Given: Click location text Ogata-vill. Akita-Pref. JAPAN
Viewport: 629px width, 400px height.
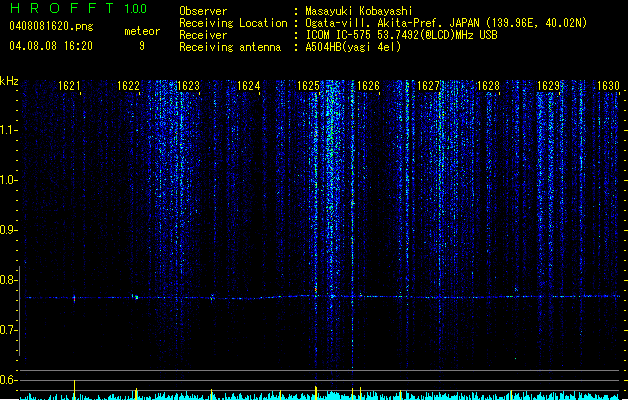Looking at the screenshot, I should point(392,23).
